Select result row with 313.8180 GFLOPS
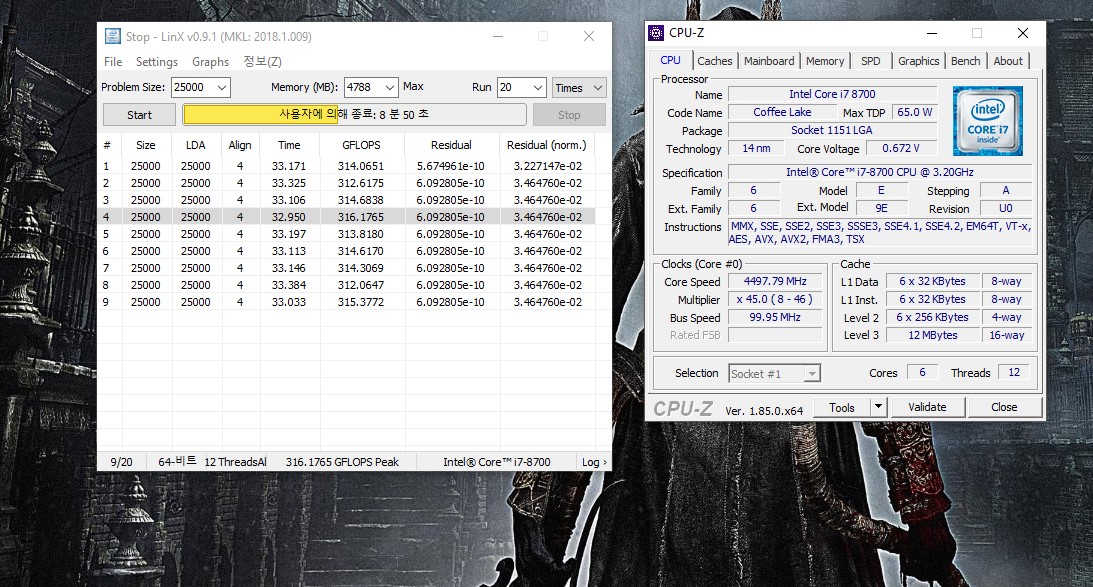 point(346,234)
